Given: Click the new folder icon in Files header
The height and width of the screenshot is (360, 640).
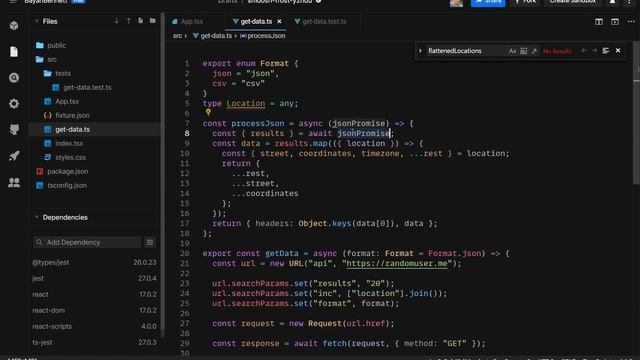Looking at the screenshot, I should [x=152, y=21].
